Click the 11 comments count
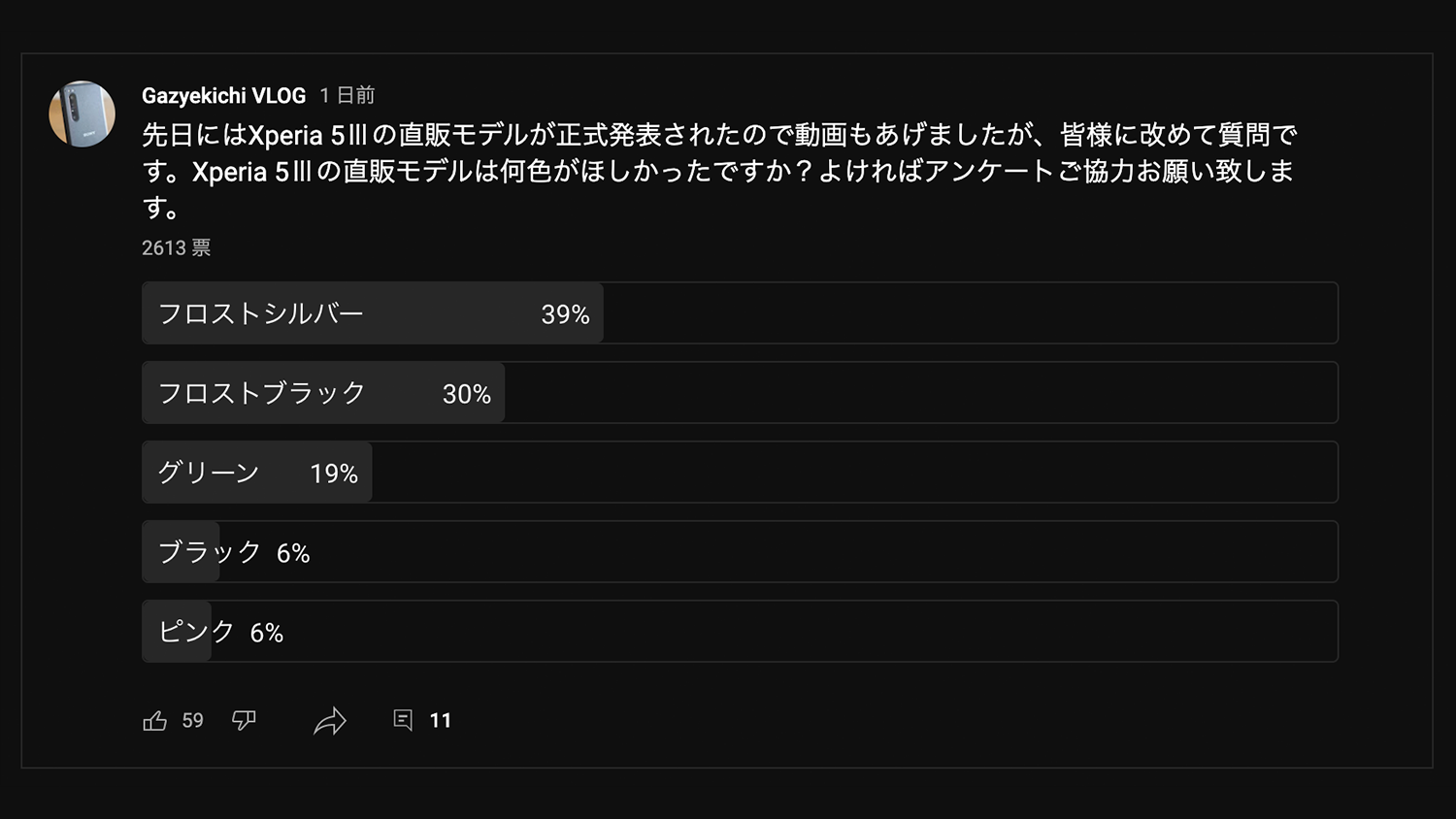 tap(441, 721)
